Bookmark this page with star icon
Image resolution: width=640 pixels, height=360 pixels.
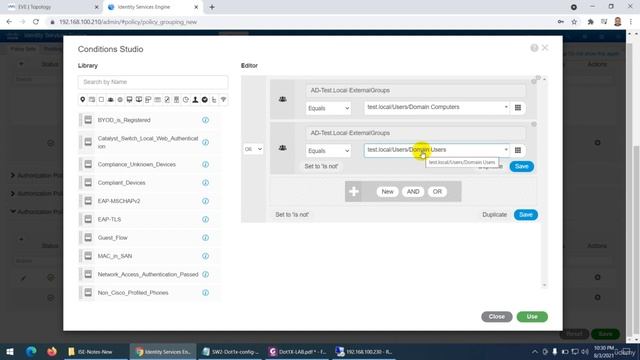click(574, 22)
